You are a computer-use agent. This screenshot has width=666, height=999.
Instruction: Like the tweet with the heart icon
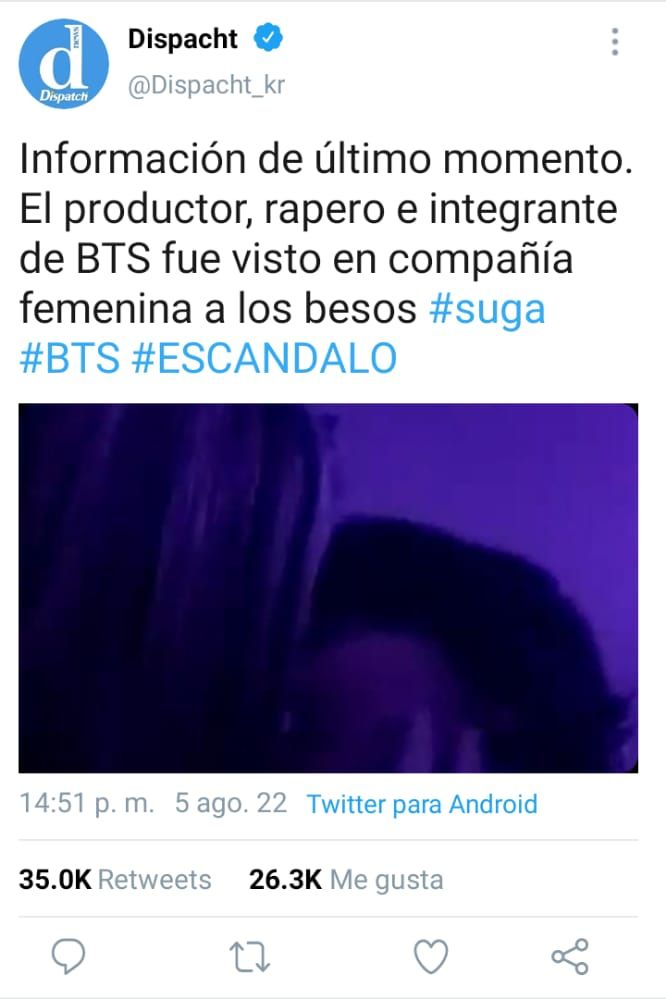tap(431, 956)
